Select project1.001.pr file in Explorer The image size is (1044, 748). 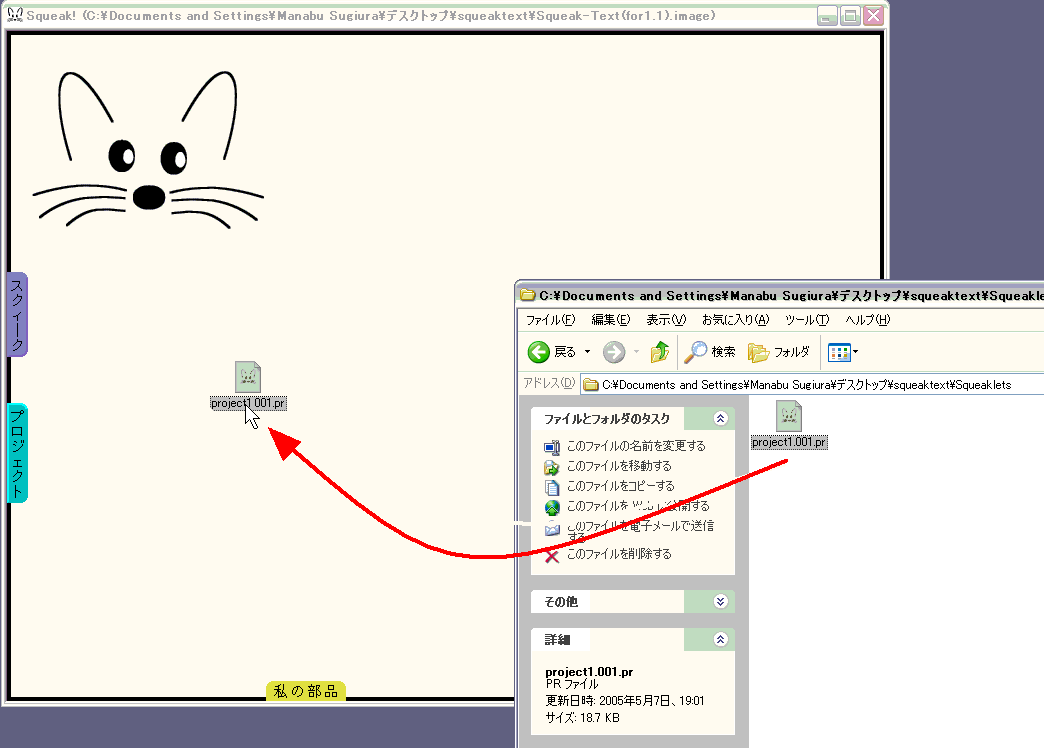789,418
